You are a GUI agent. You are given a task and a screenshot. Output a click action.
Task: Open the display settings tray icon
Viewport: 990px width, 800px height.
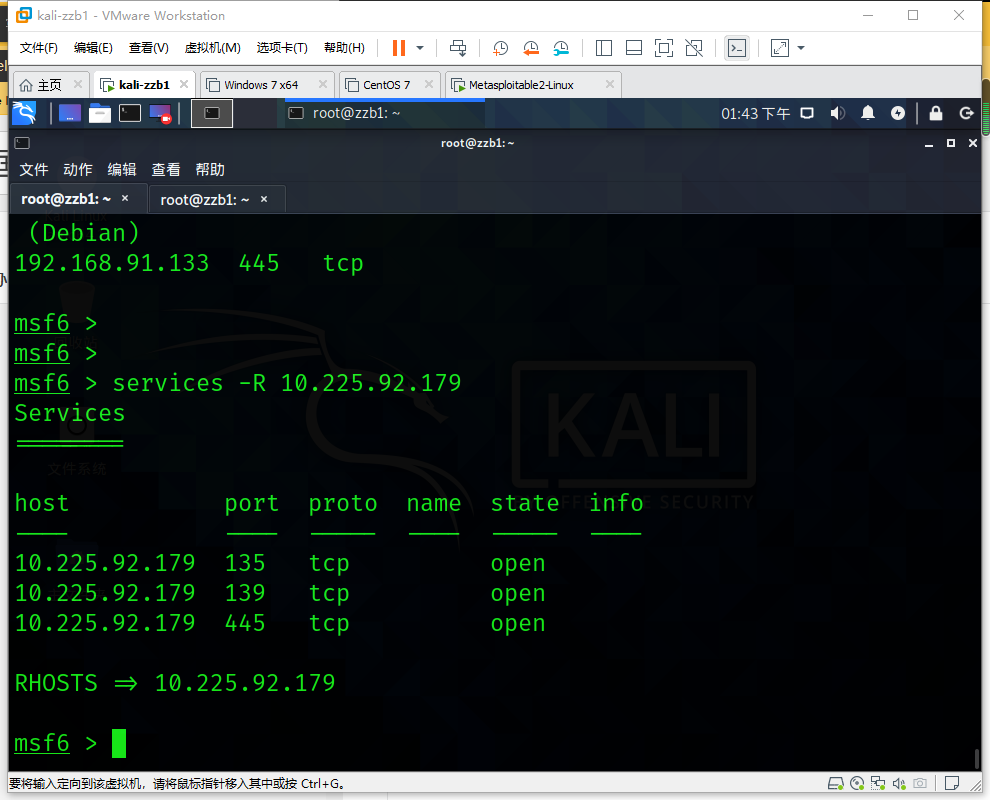pyautogui.click(x=807, y=113)
